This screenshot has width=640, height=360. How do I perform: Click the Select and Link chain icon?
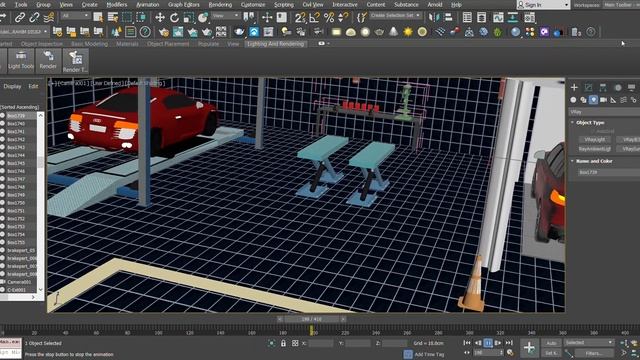coord(20,18)
